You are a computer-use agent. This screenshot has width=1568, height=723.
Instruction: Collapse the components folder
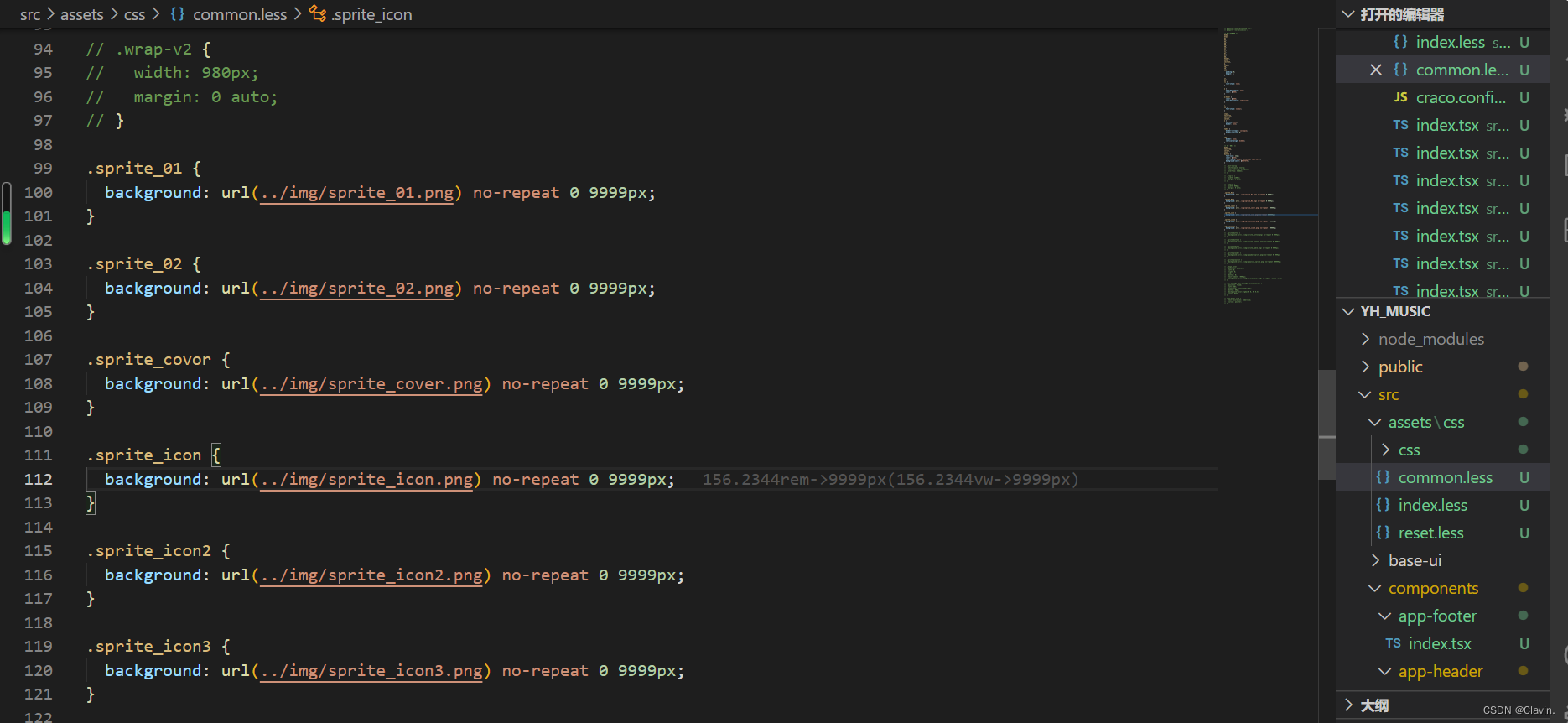tap(1375, 588)
